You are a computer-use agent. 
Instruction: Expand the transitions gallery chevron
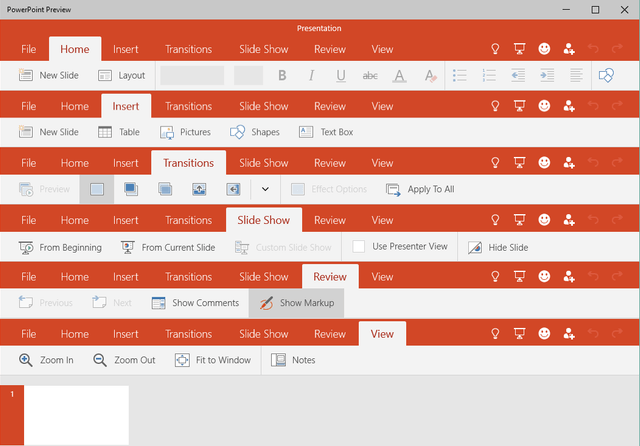(265, 189)
